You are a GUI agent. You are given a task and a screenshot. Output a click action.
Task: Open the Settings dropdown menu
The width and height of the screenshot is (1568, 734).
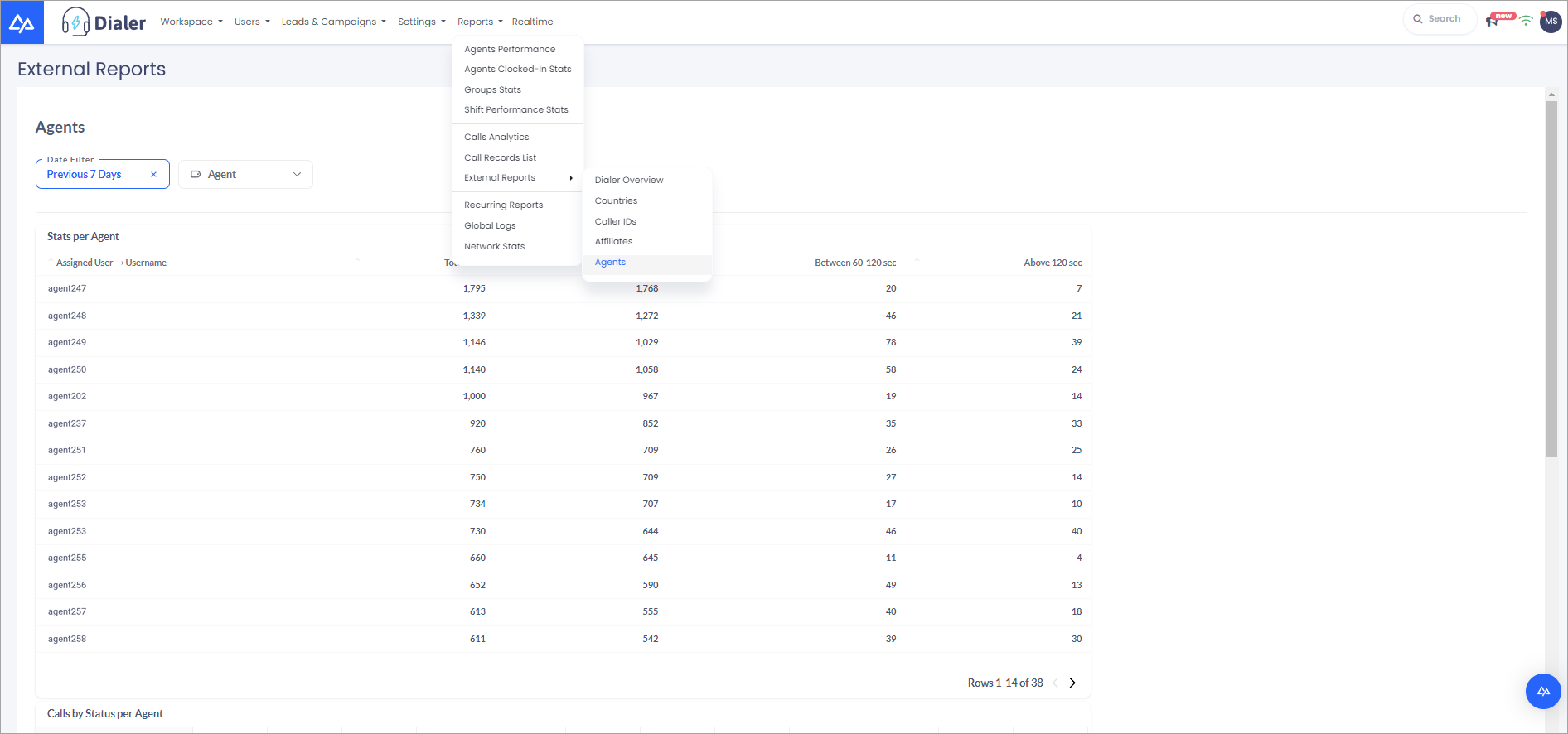point(422,22)
